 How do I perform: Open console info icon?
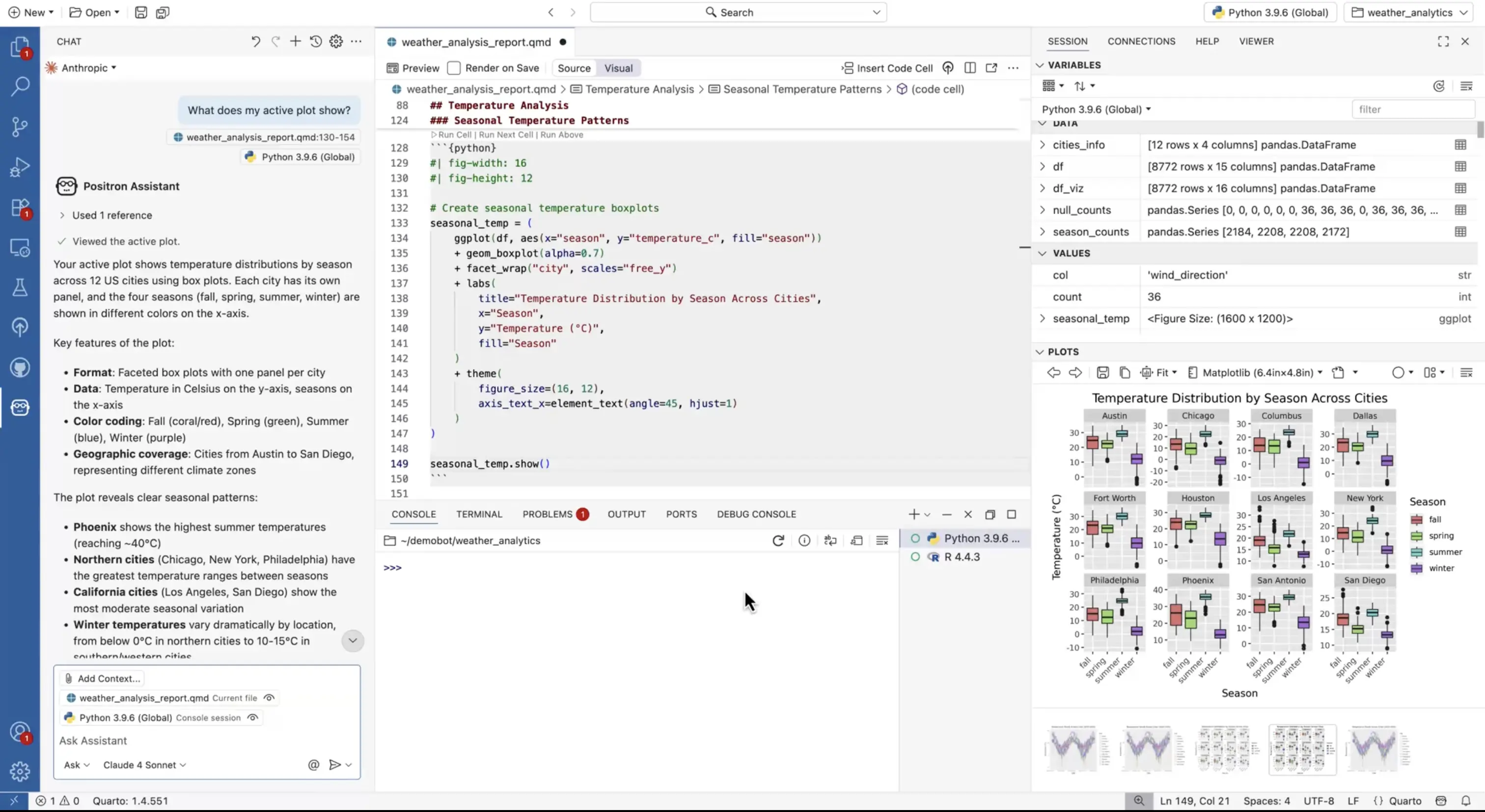[x=804, y=541]
